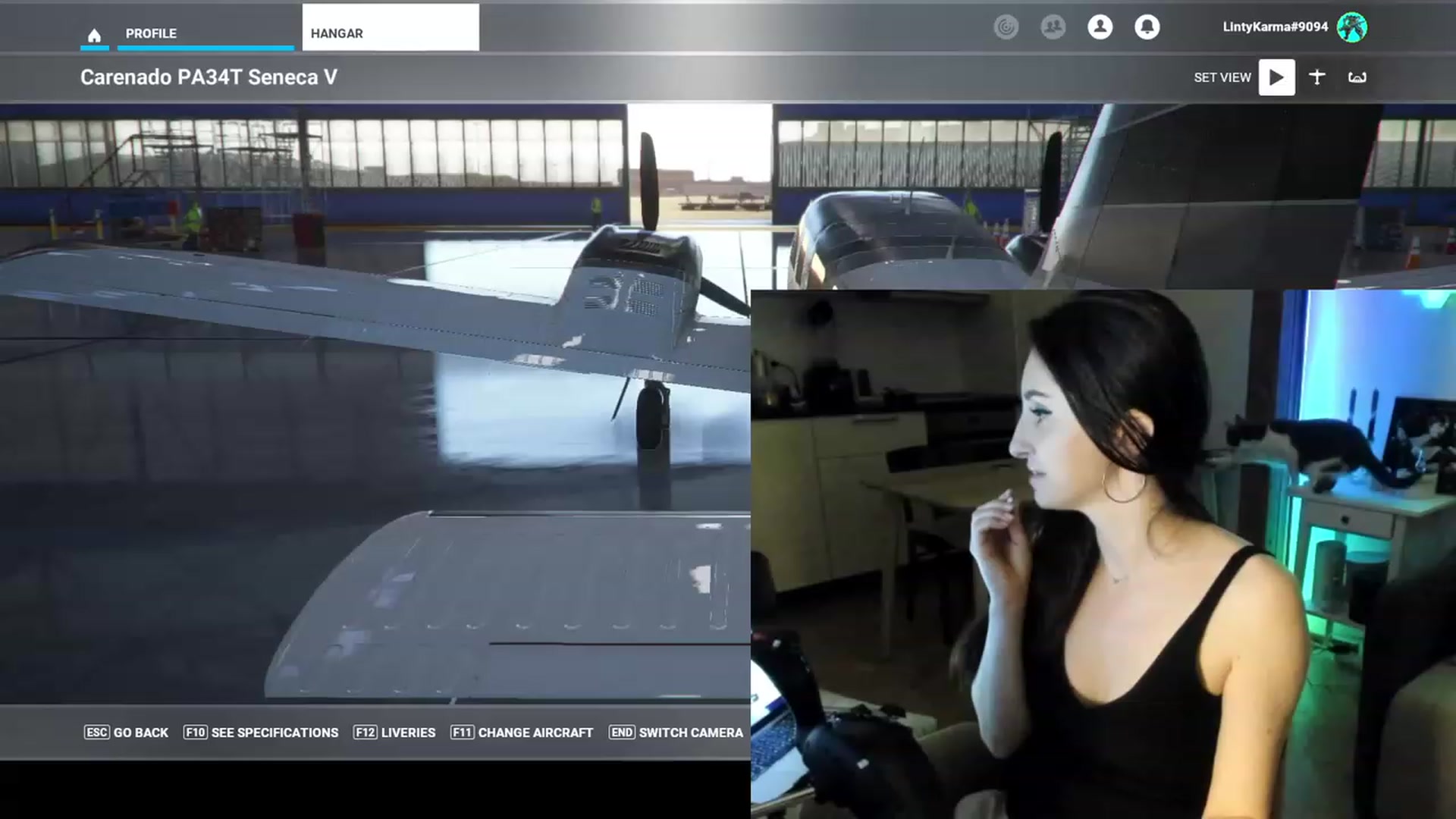The image size is (1456, 819).
Task: Click the LintyKarma#9094 gamertag
Action: click(1275, 27)
